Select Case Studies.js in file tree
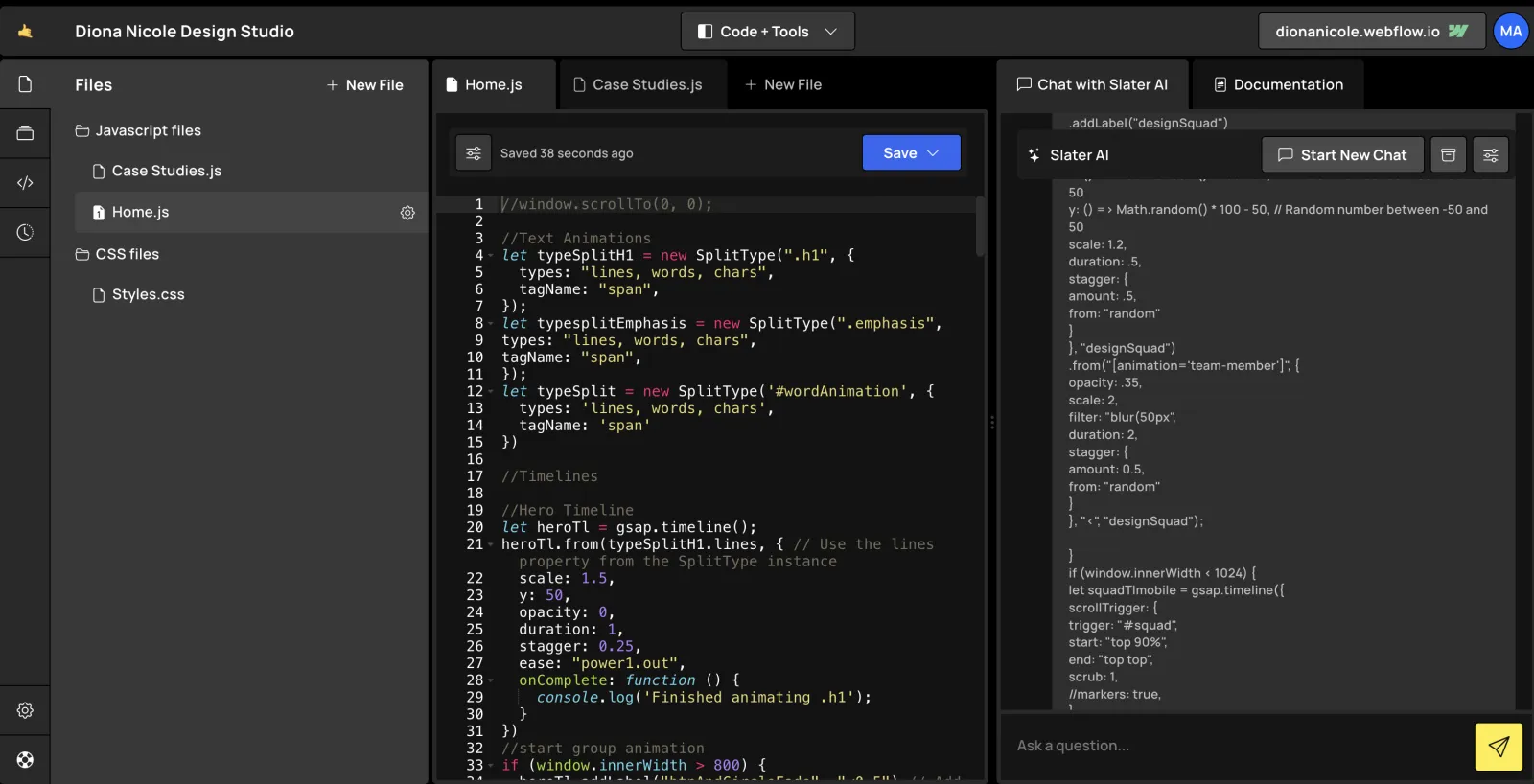Viewport: 1534px width, 784px height. coord(166,171)
